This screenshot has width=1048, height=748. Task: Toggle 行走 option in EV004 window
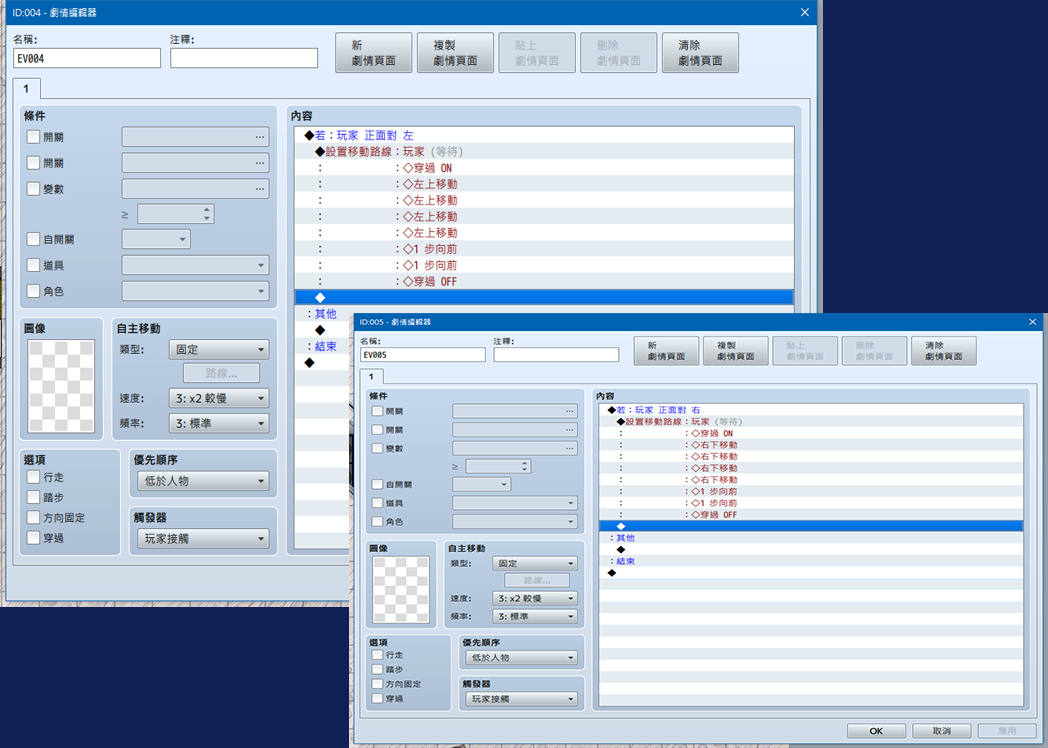point(33,477)
